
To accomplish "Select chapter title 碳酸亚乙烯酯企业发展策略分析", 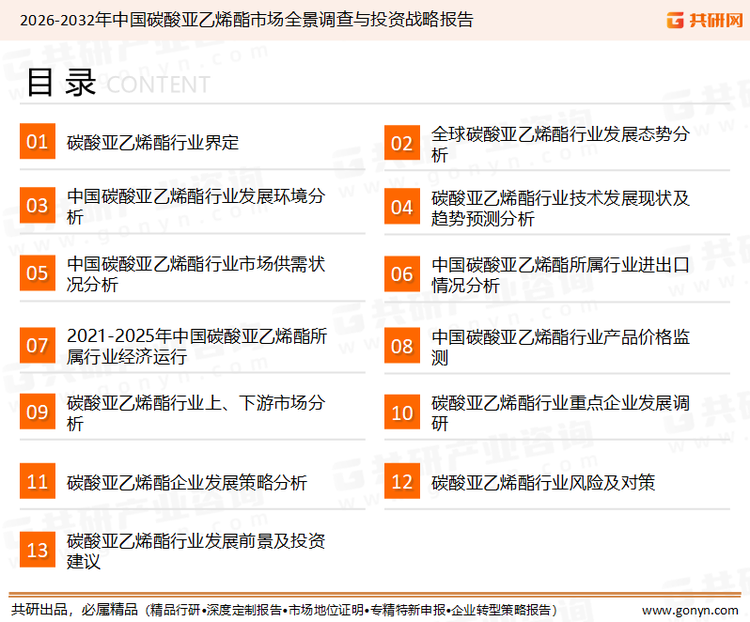I will click(187, 482).
